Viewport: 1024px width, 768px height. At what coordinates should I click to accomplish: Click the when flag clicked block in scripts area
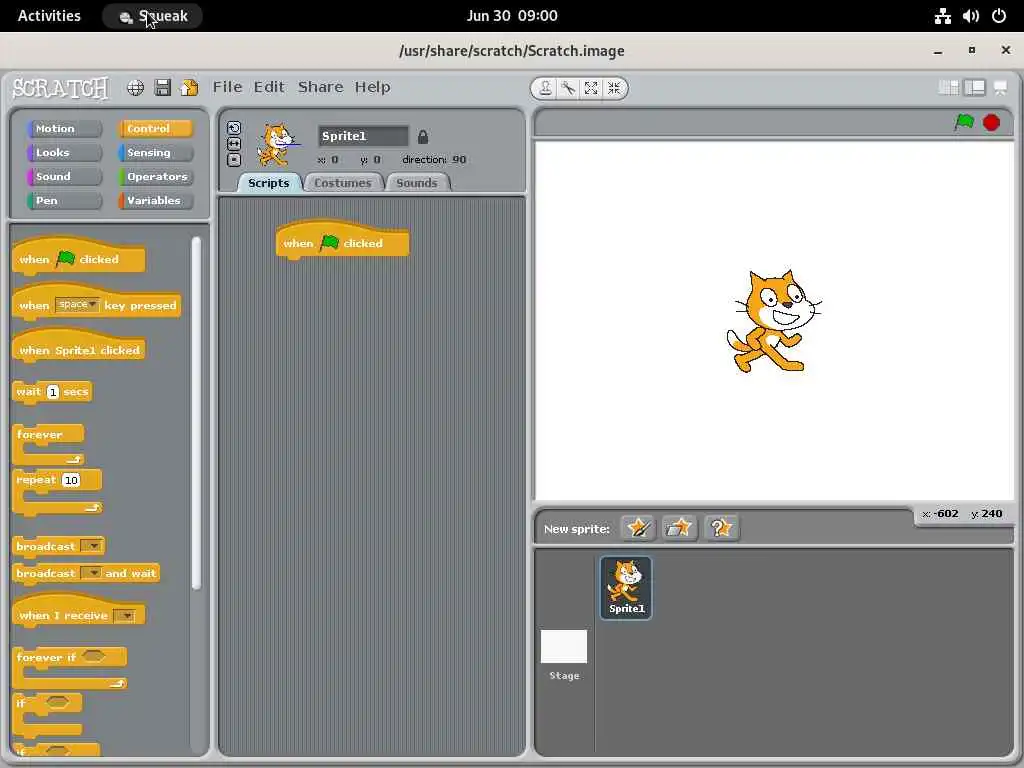[x=342, y=240]
